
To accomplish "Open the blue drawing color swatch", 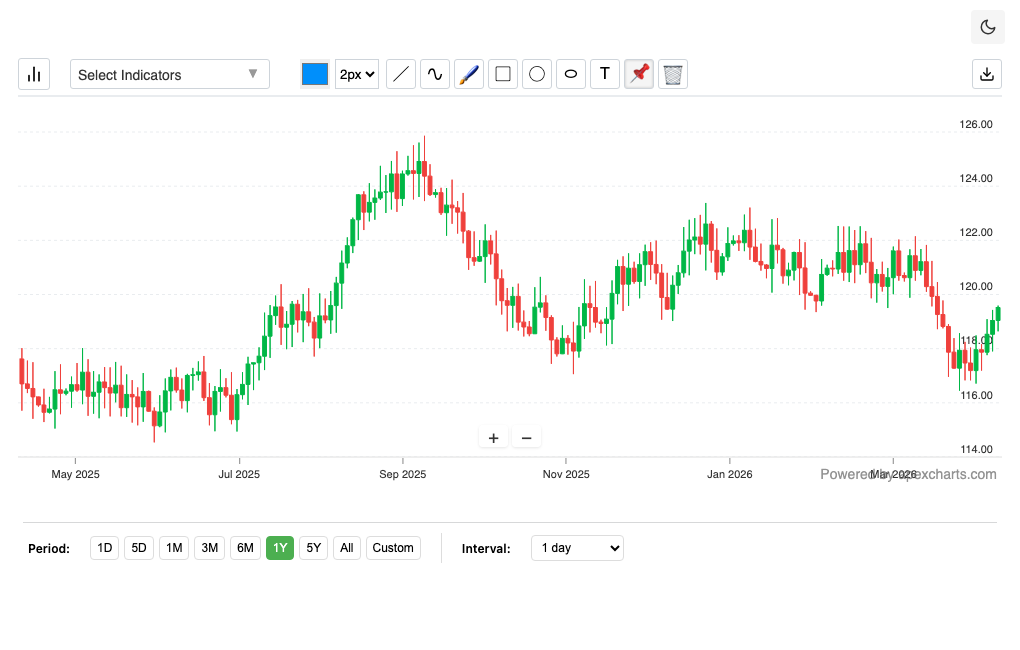I will (x=315, y=74).
